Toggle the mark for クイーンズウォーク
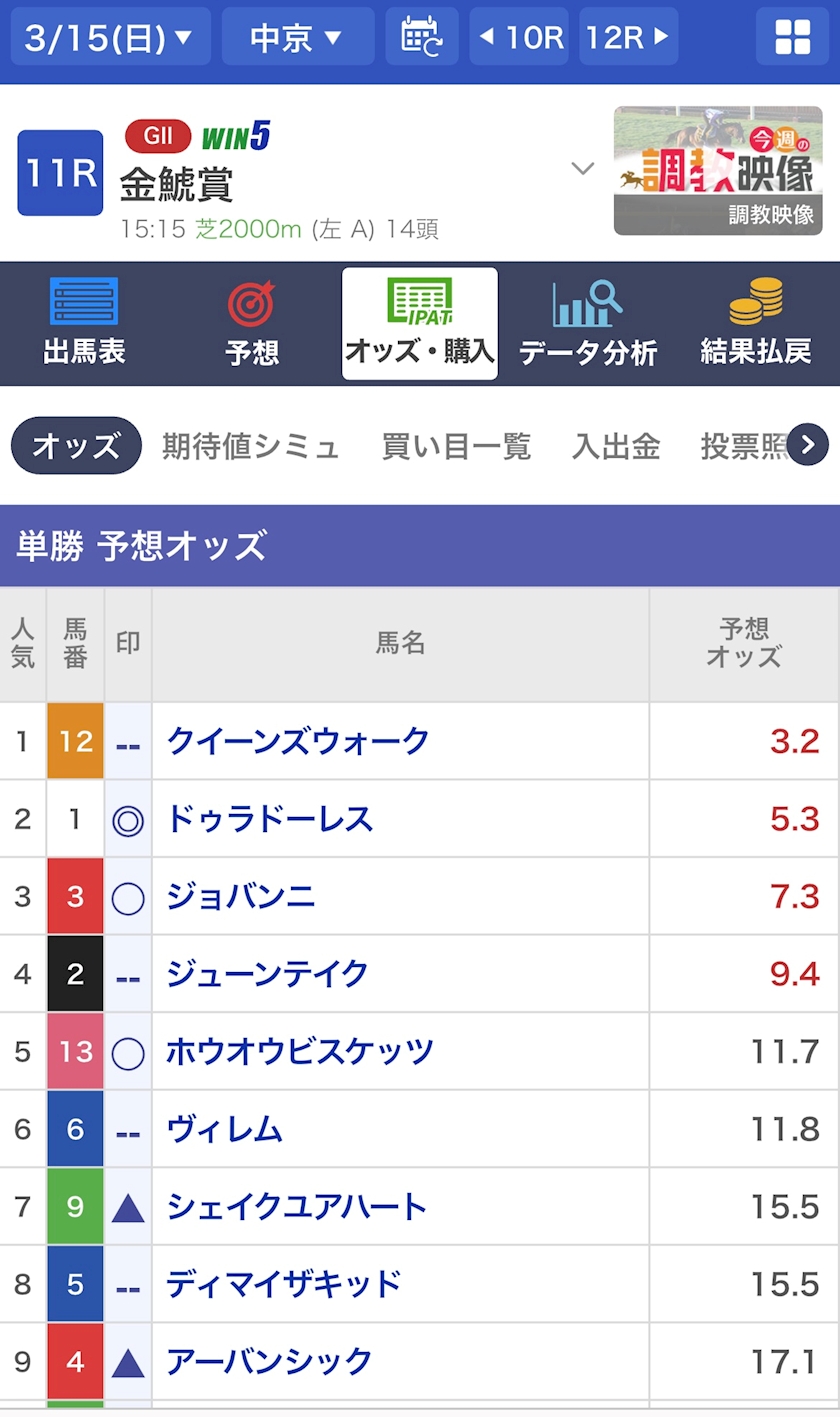Screen dimensions: 840x1417 point(128,742)
